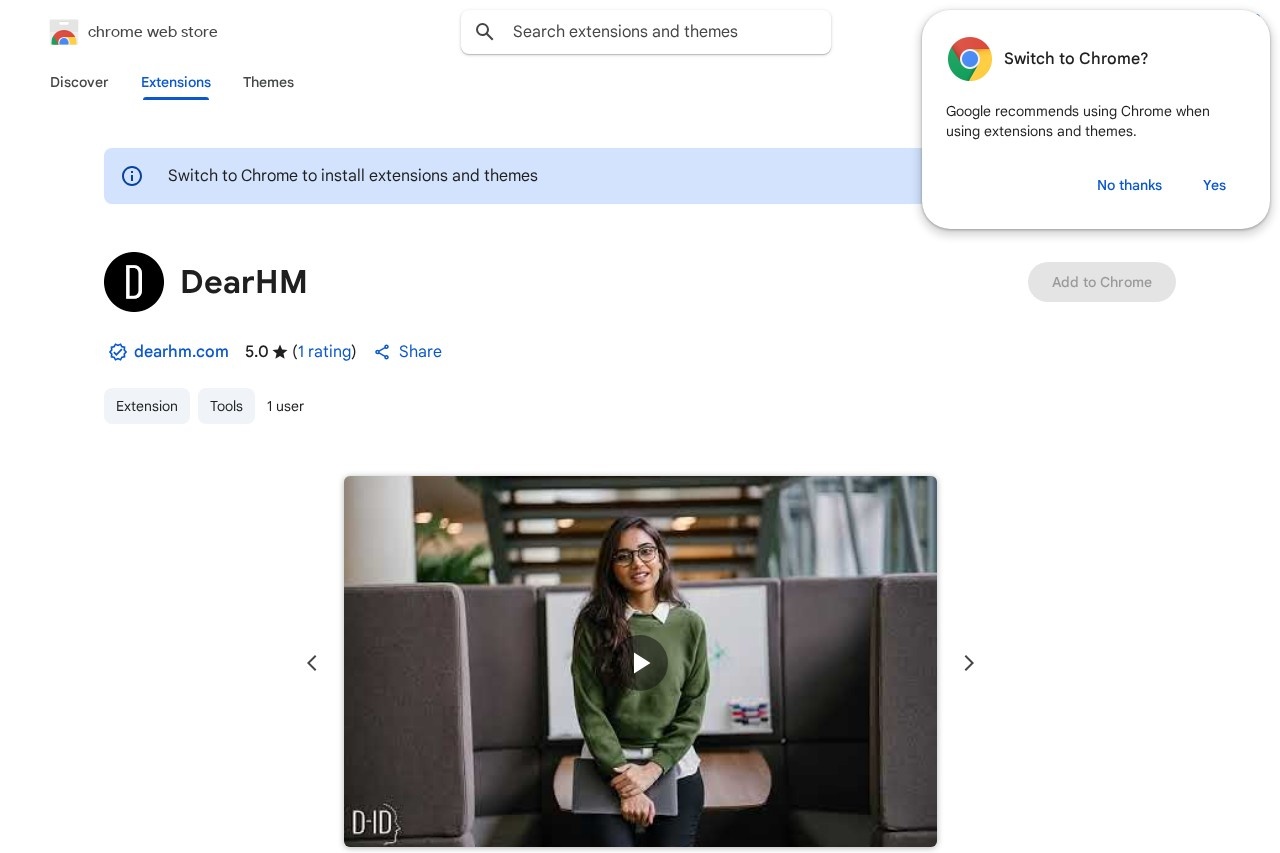Click the DearHM extension logo

[134, 282]
